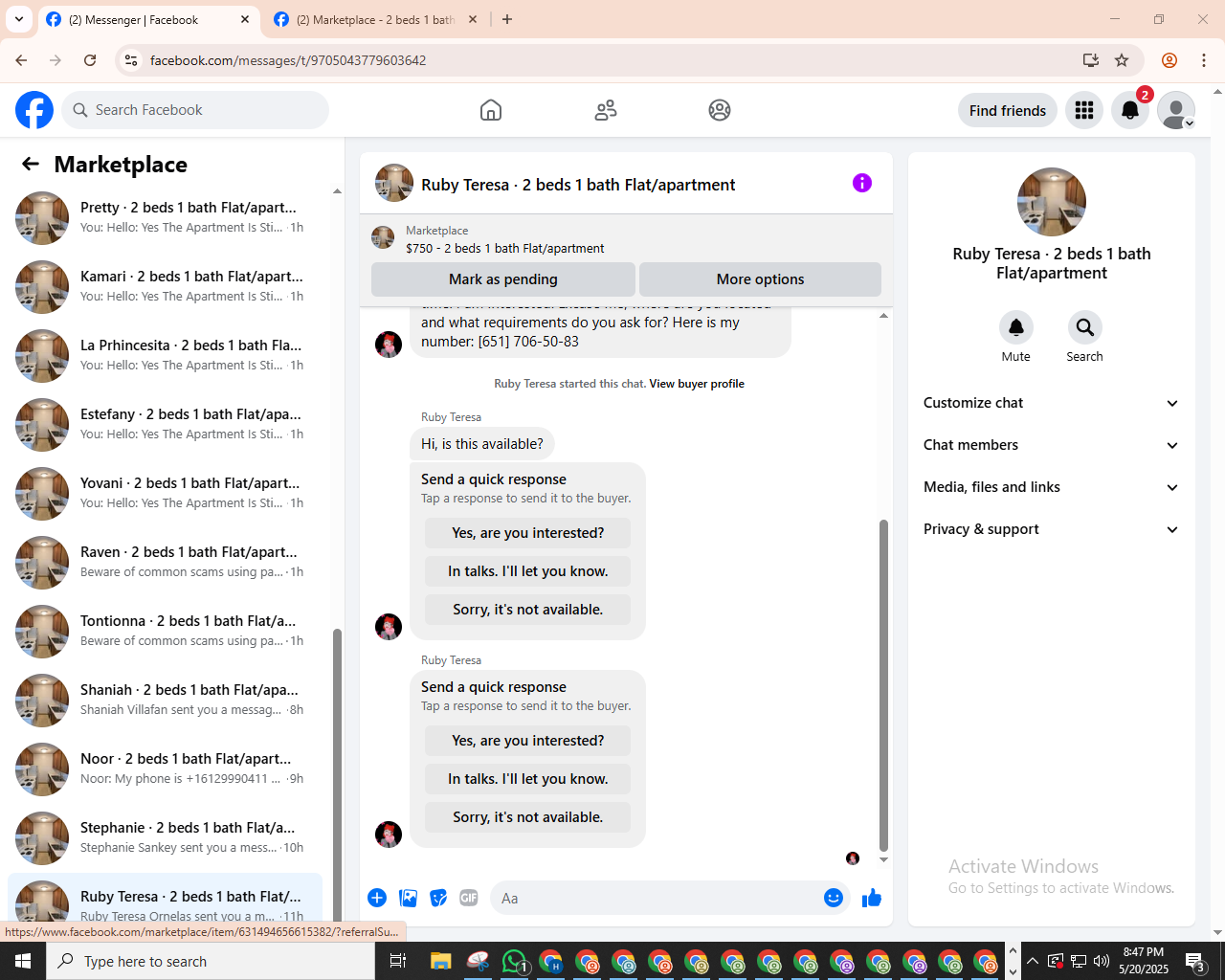Image resolution: width=1225 pixels, height=980 pixels.
Task: Open a new browser tab
Action: (507, 19)
